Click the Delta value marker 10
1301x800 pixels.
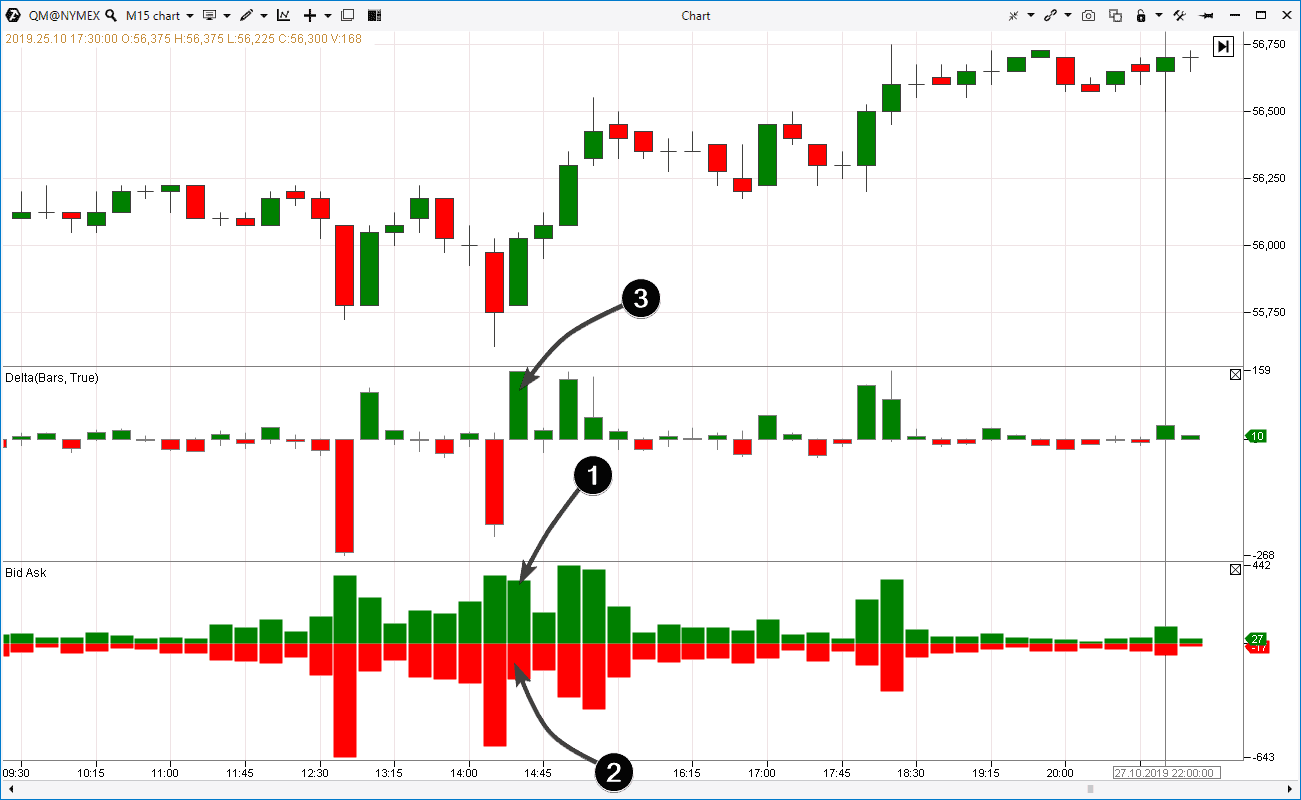point(1256,436)
